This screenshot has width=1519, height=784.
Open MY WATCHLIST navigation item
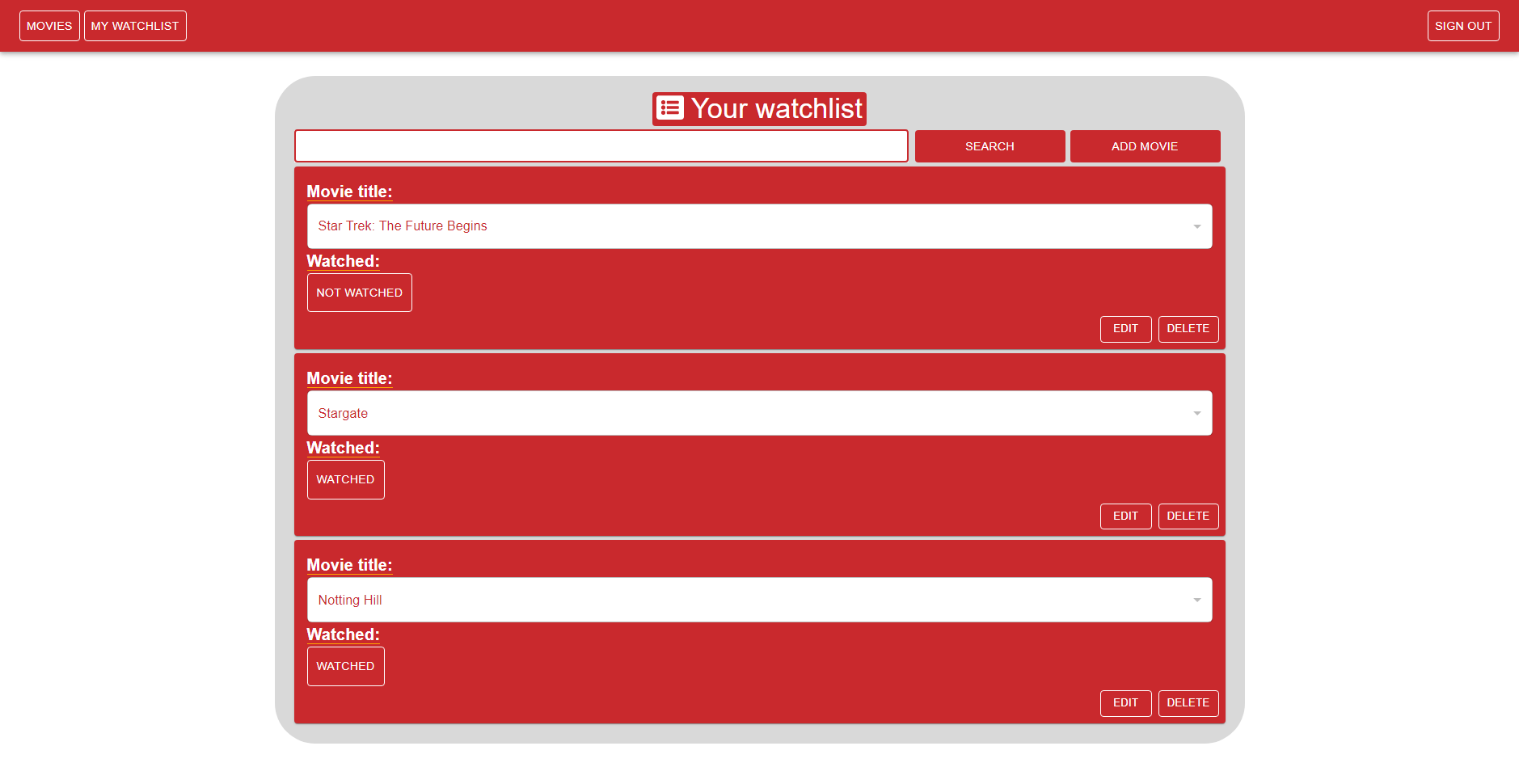[135, 25]
